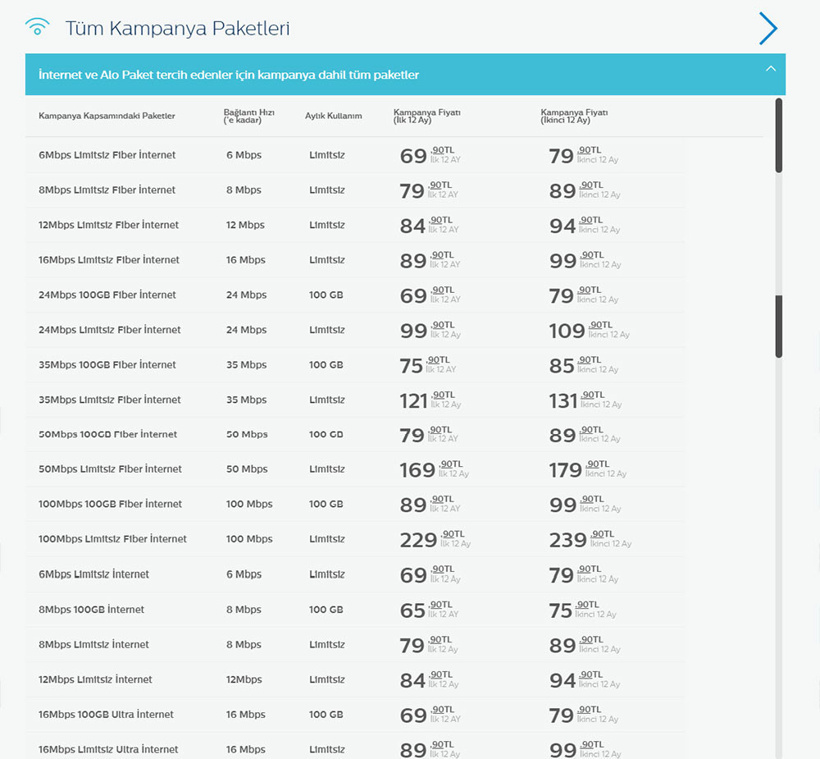
Task: Click the blue right arrow chevron
Action: [x=768, y=28]
